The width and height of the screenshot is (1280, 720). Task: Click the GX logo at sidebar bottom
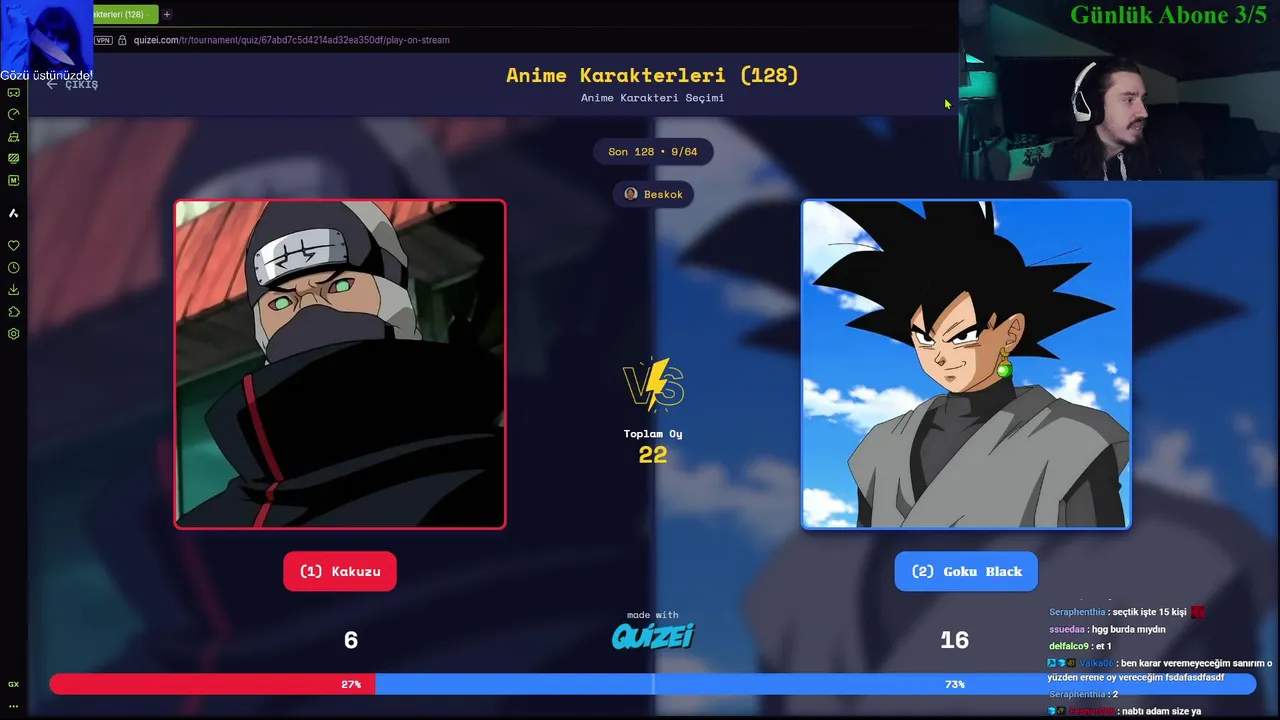14,684
